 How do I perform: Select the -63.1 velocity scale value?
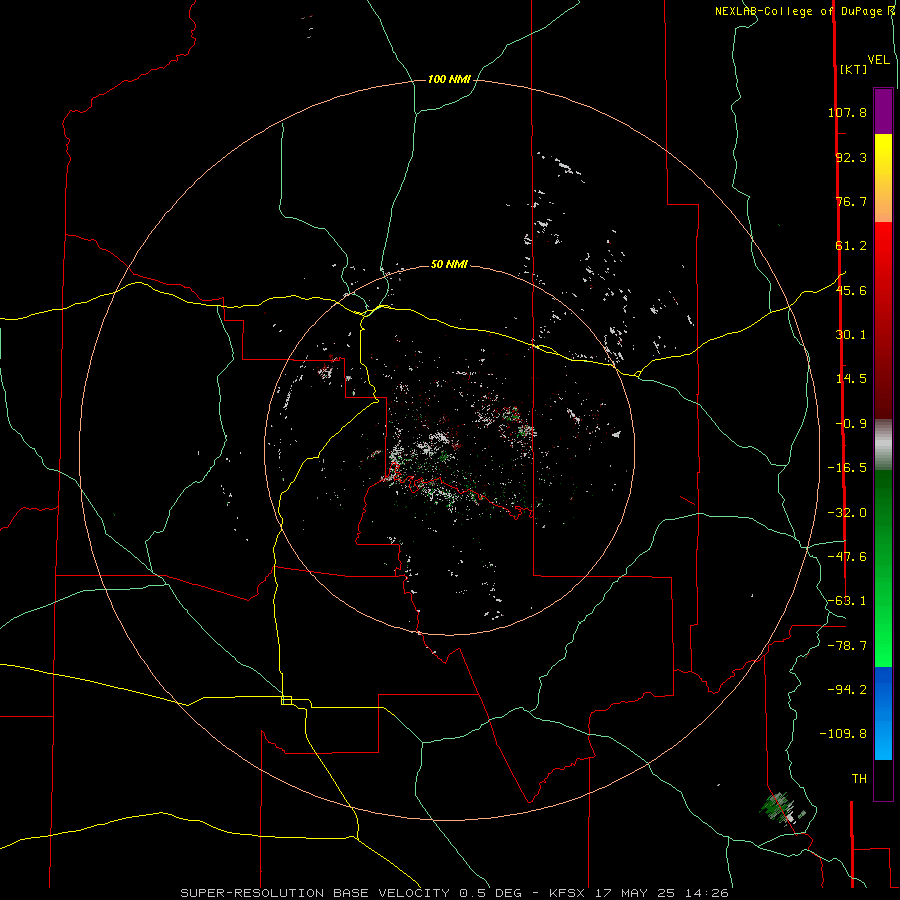coord(847,601)
